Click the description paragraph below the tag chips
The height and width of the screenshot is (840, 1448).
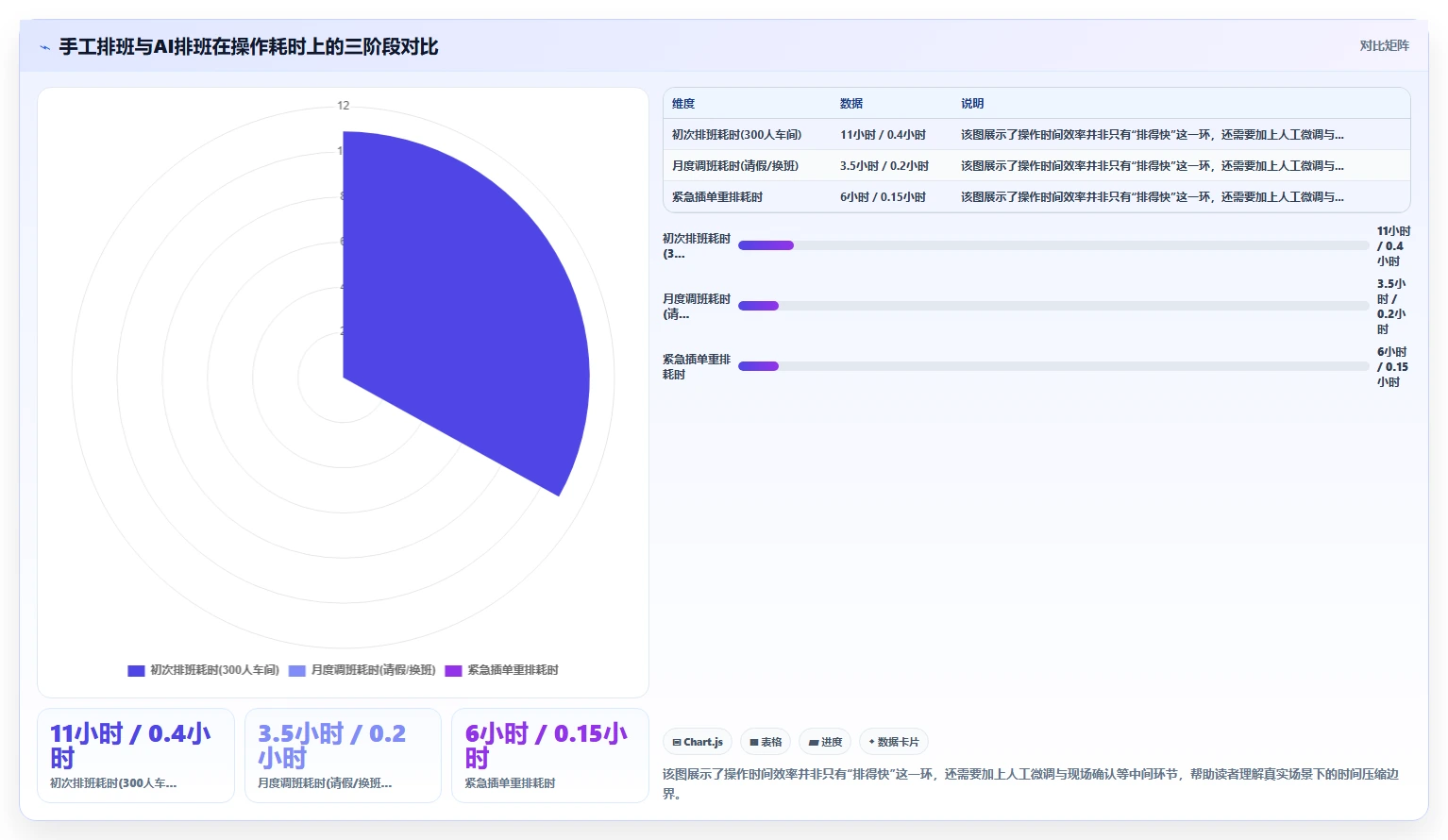click(1031, 783)
